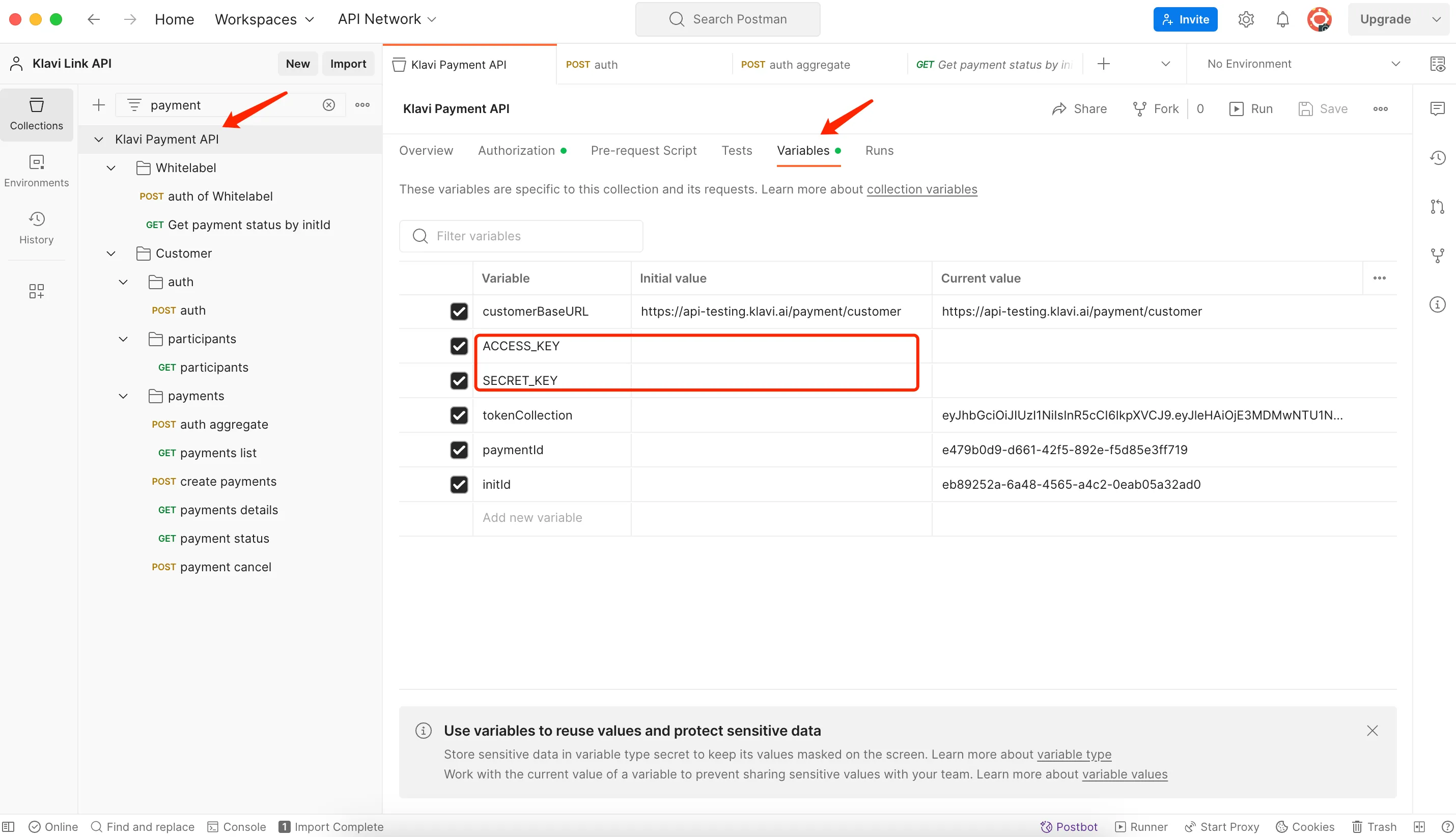Click the Search Postman box
This screenshot has width=1456, height=837.
[727, 19]
